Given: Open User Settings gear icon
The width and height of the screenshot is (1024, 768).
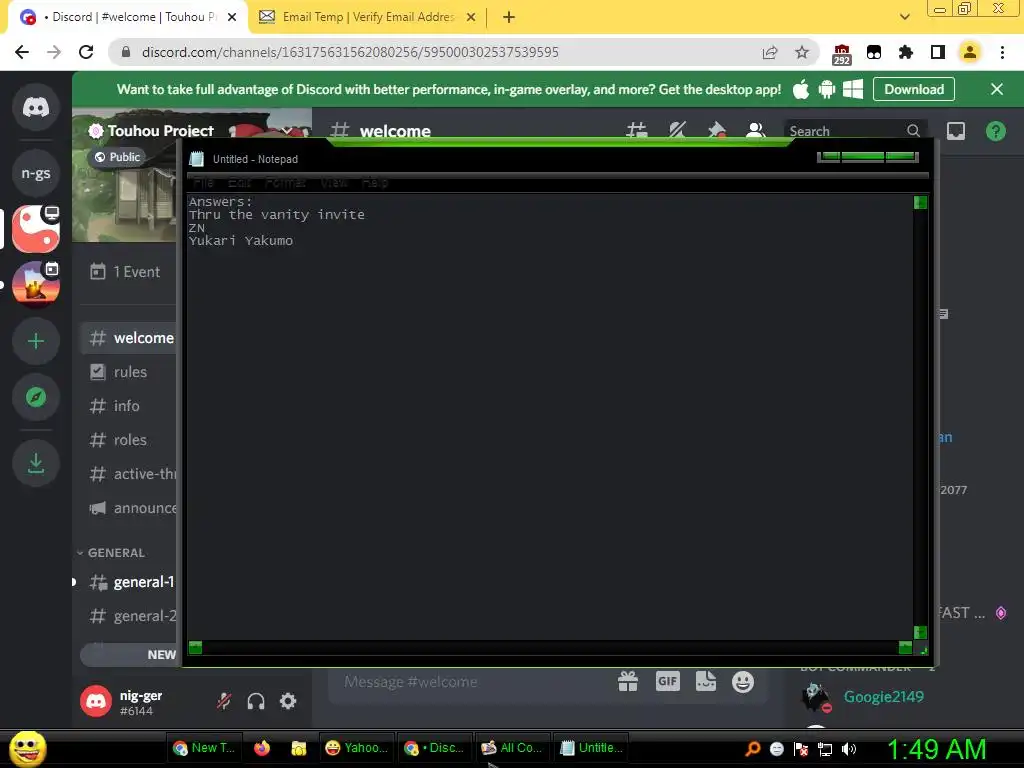Looking at the screenshot, I should pyautogui.click(x=288, y=701).
